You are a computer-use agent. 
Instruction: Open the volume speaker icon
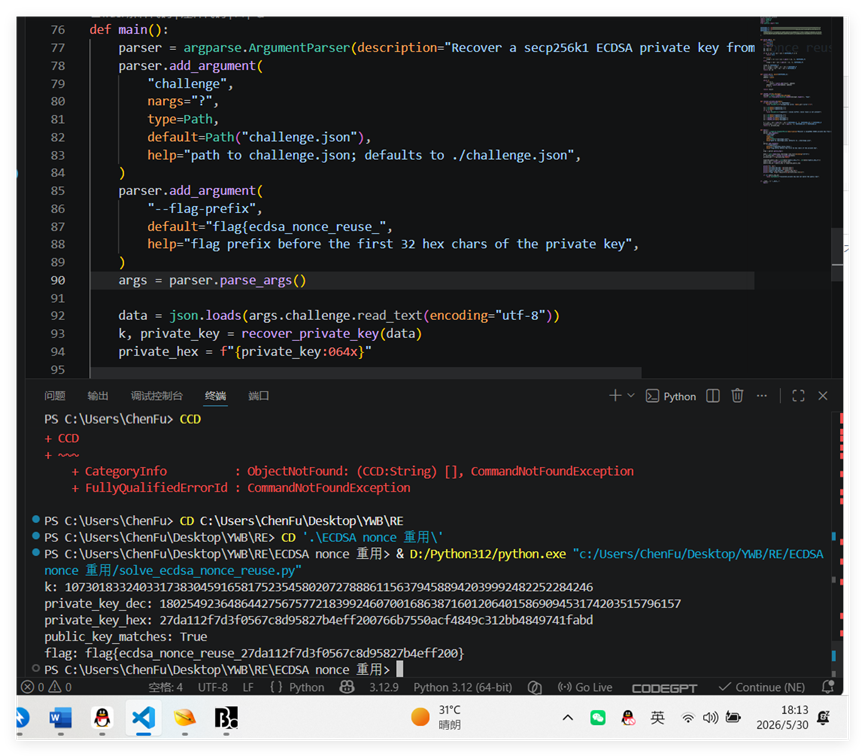coord(710,718)
